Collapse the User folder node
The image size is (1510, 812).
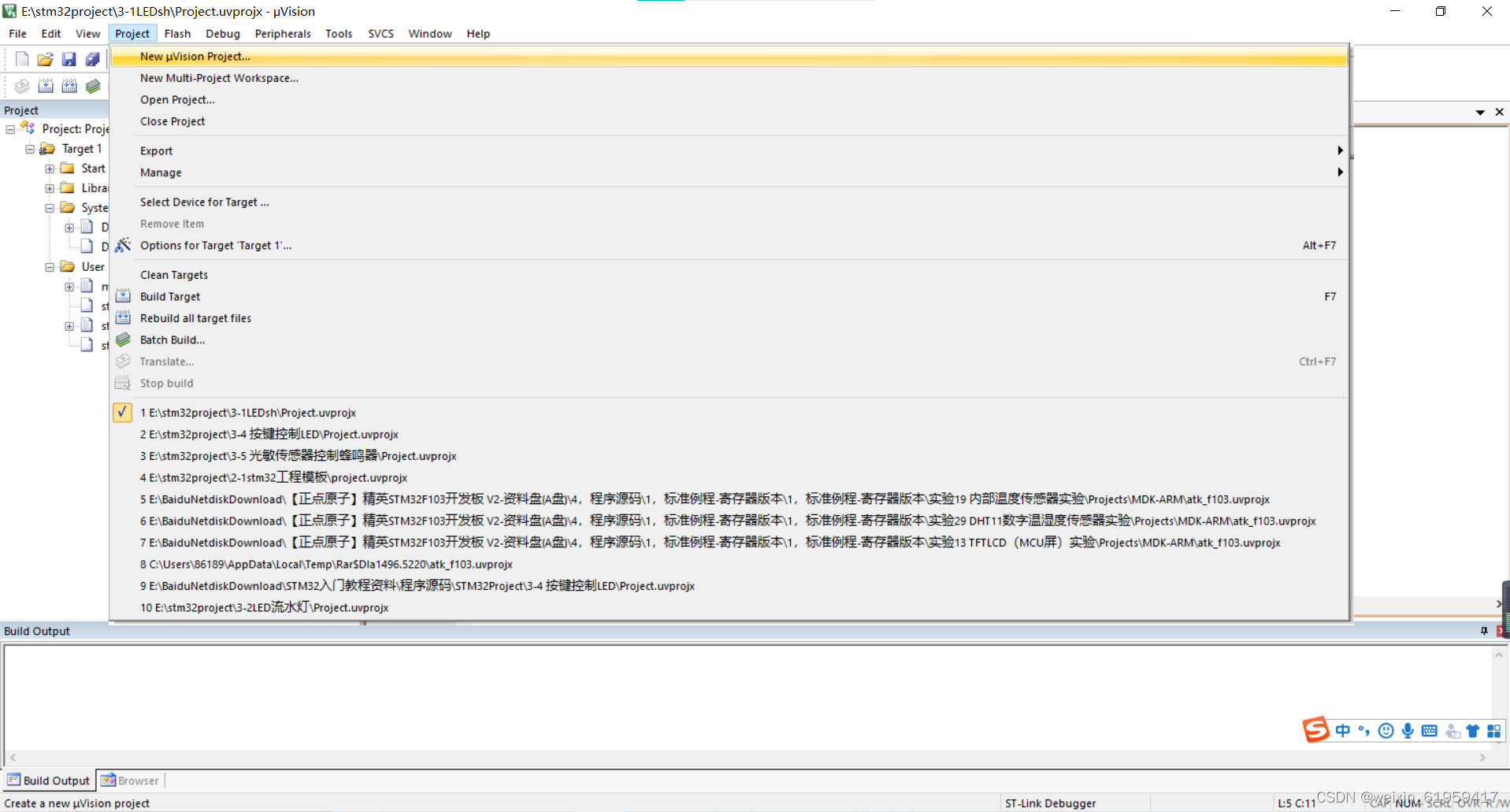[x=50, y=267]
